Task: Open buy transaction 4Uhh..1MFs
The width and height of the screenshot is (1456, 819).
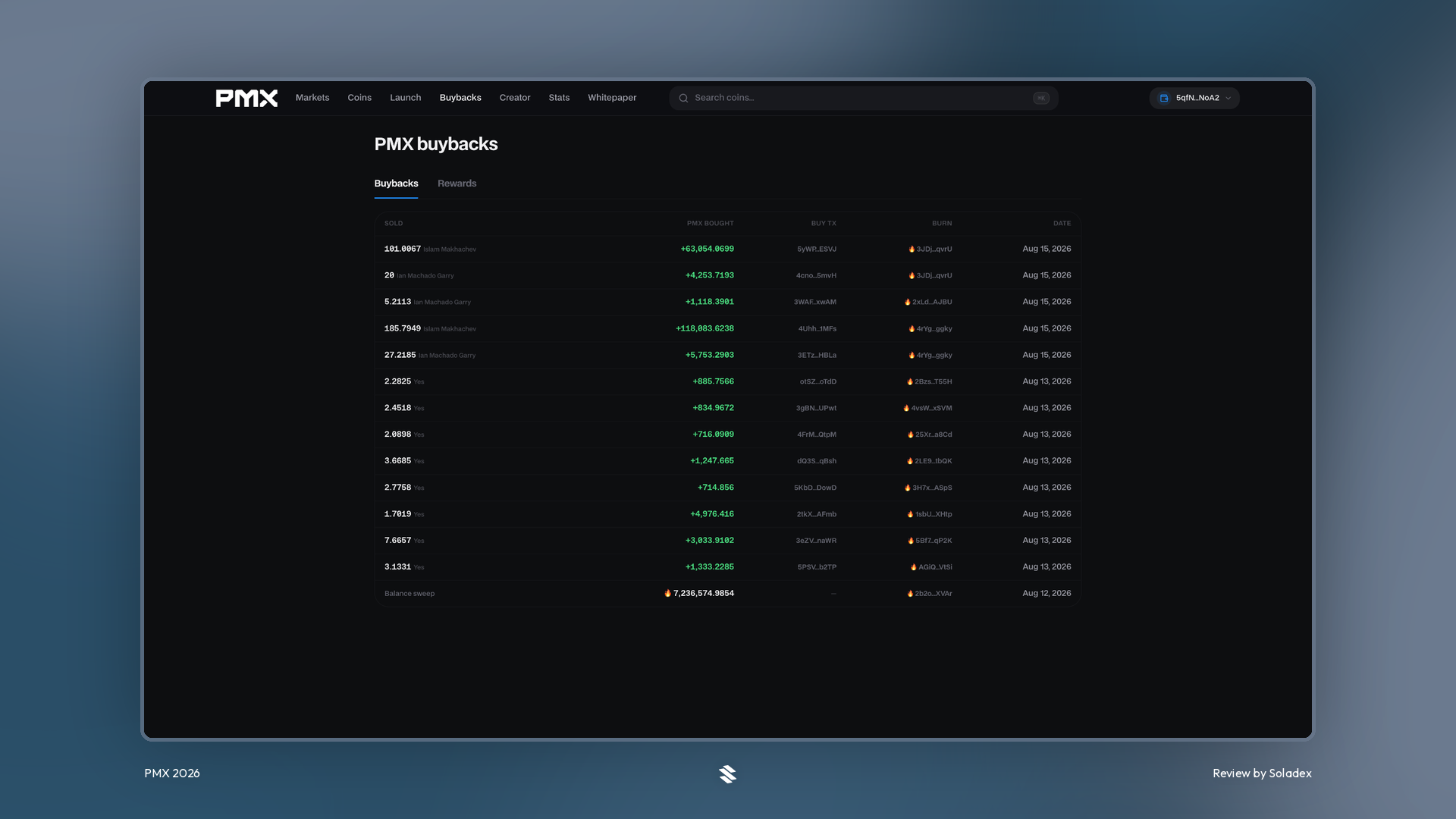Action: point(817,328)
